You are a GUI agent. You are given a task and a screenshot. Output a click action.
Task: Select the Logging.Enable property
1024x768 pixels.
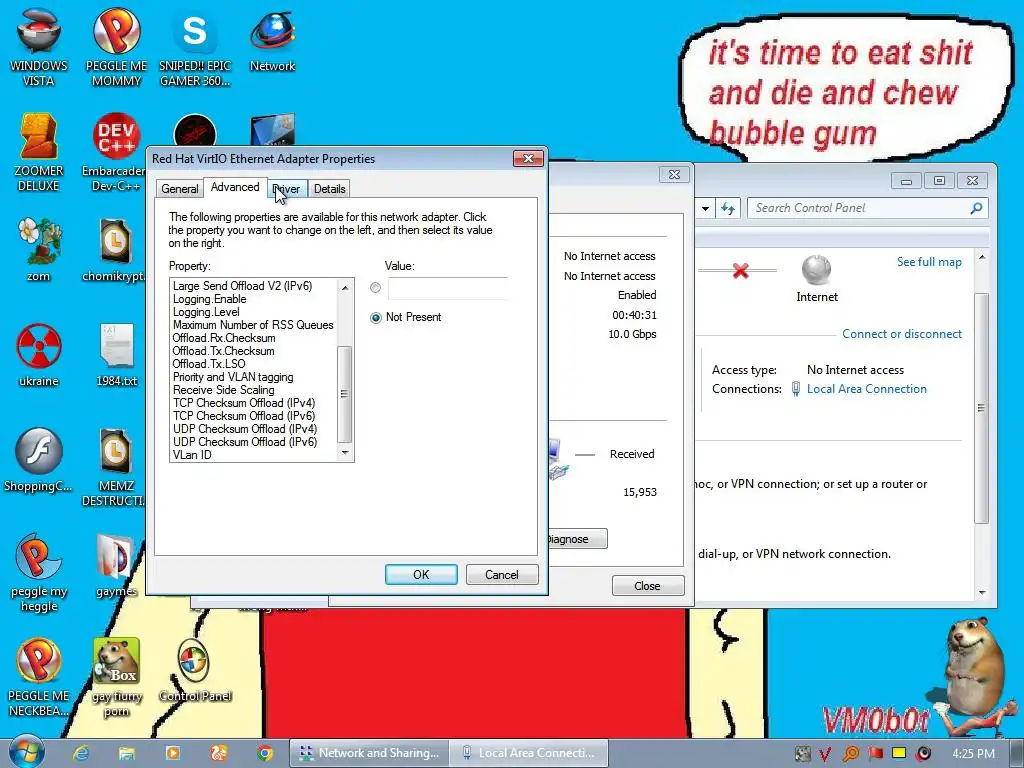point(210,299)
